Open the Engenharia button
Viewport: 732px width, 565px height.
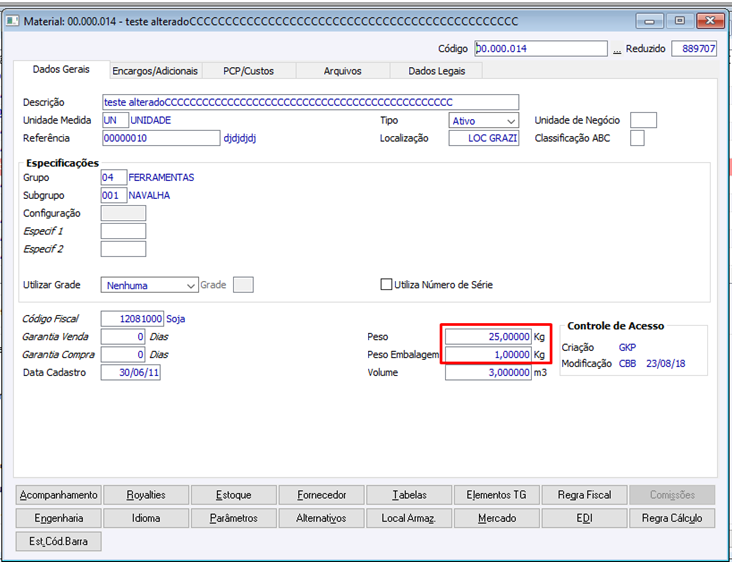[58, 518]
